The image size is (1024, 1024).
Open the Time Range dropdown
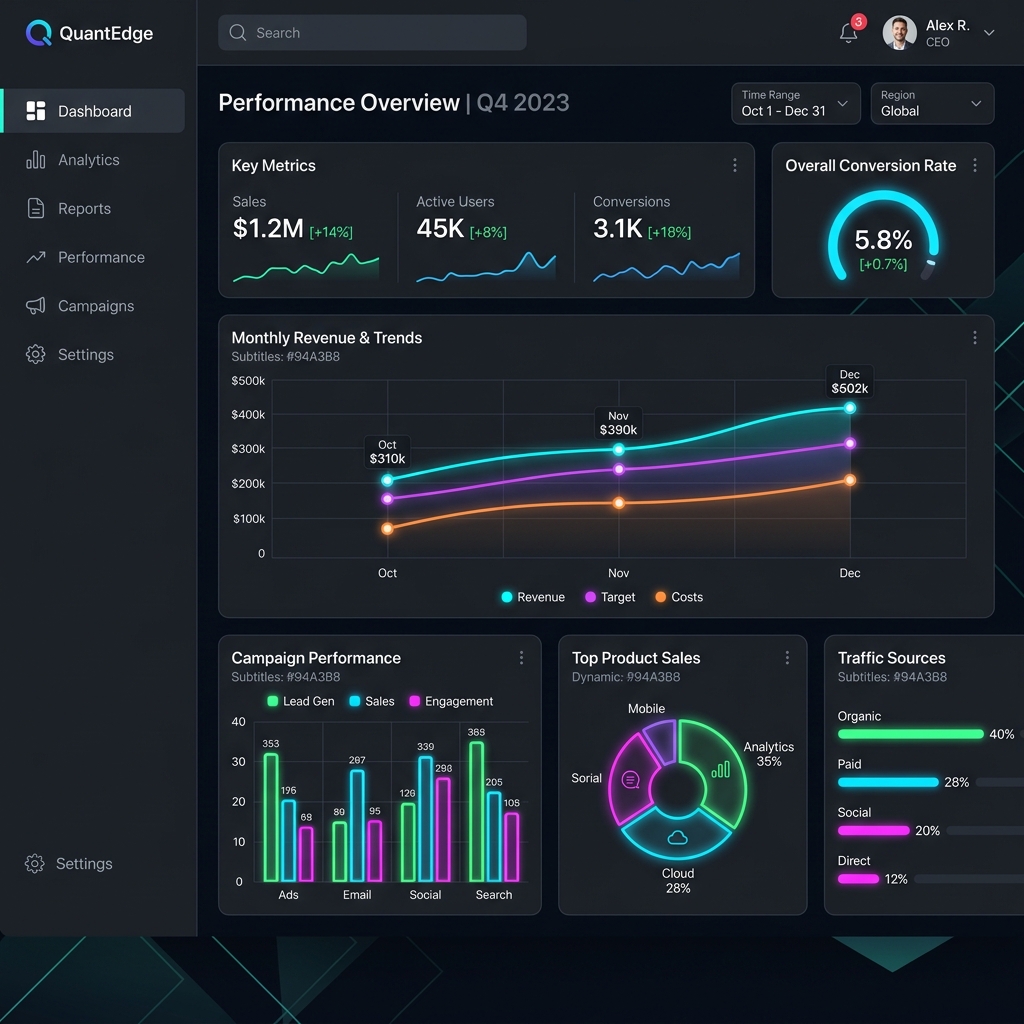pos(795,103)
